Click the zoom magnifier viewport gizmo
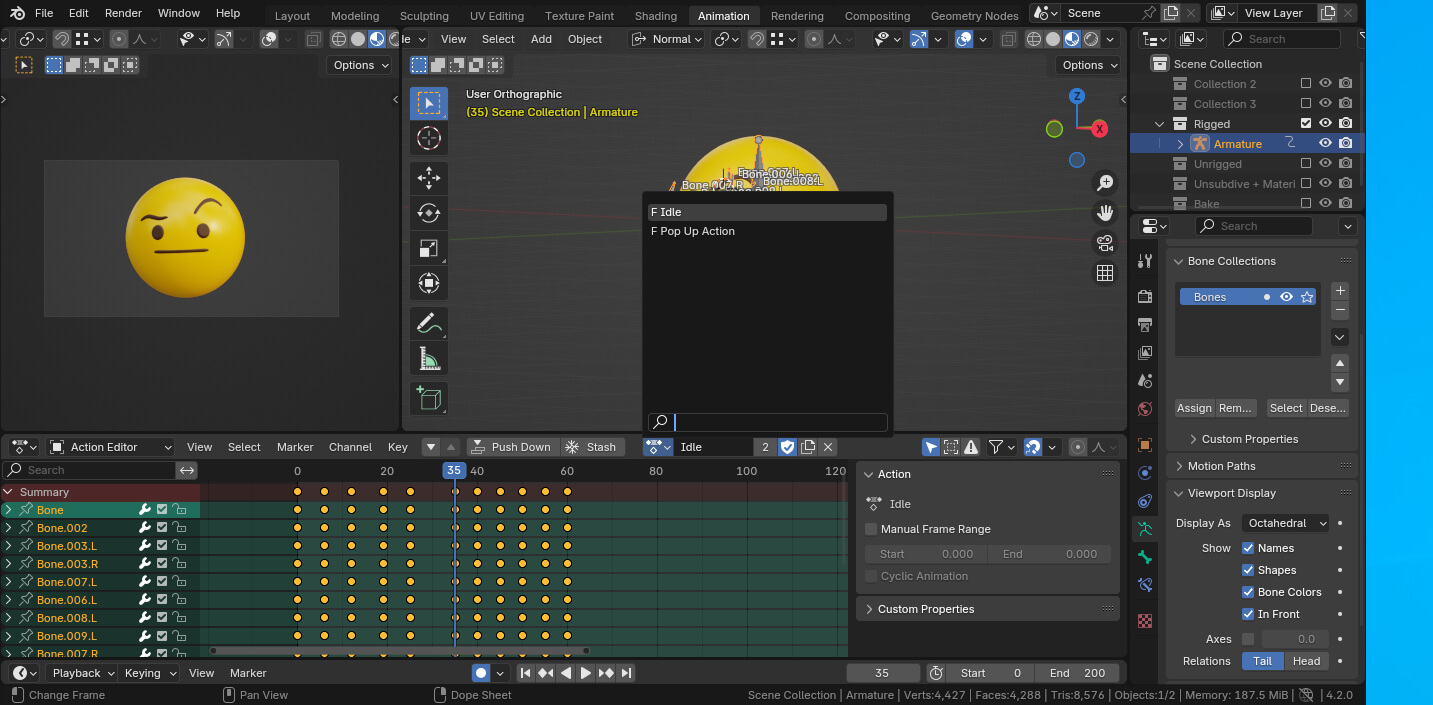This screenshot has height=705, width=1433. (x=1105, y=183)
